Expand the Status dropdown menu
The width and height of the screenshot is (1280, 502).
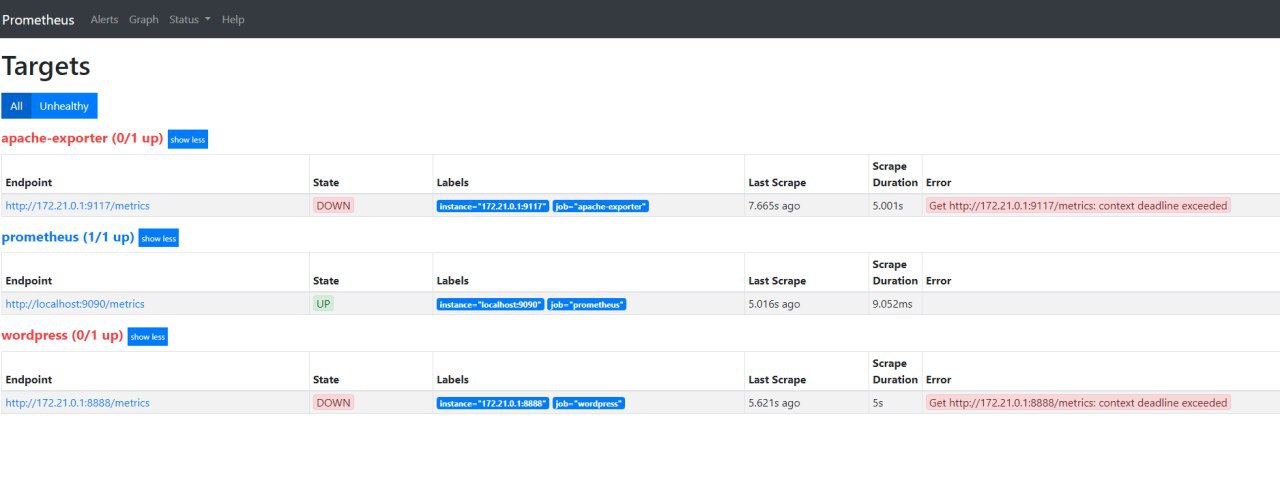(190, 19)
